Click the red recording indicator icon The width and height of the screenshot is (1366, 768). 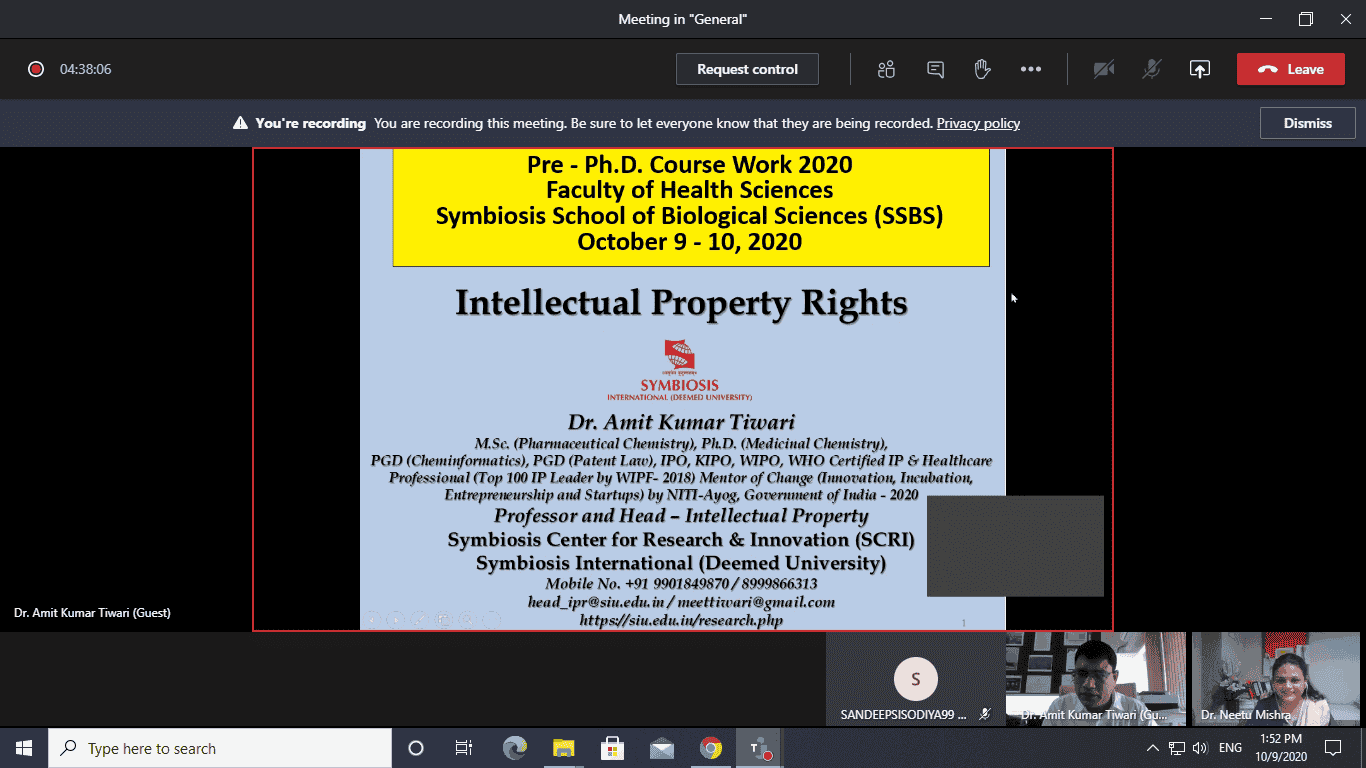pos(36,69)
